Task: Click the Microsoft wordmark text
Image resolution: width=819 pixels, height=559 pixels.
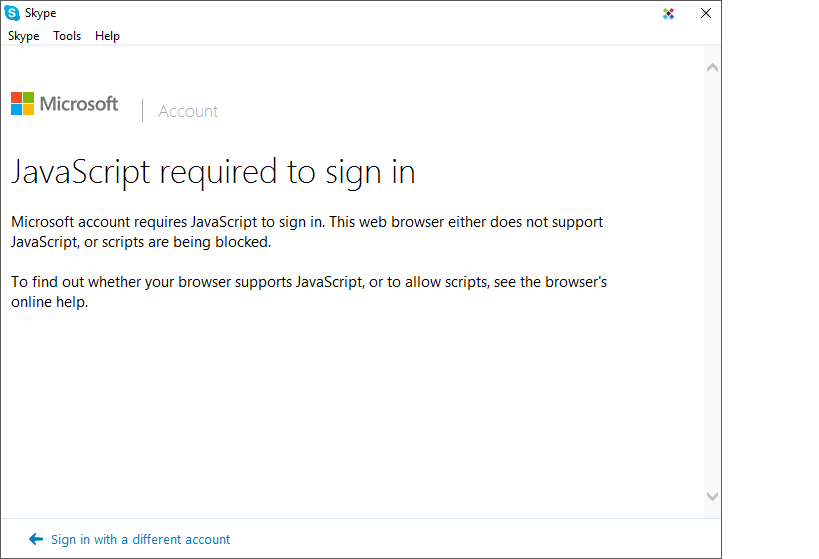Action: 79,104
